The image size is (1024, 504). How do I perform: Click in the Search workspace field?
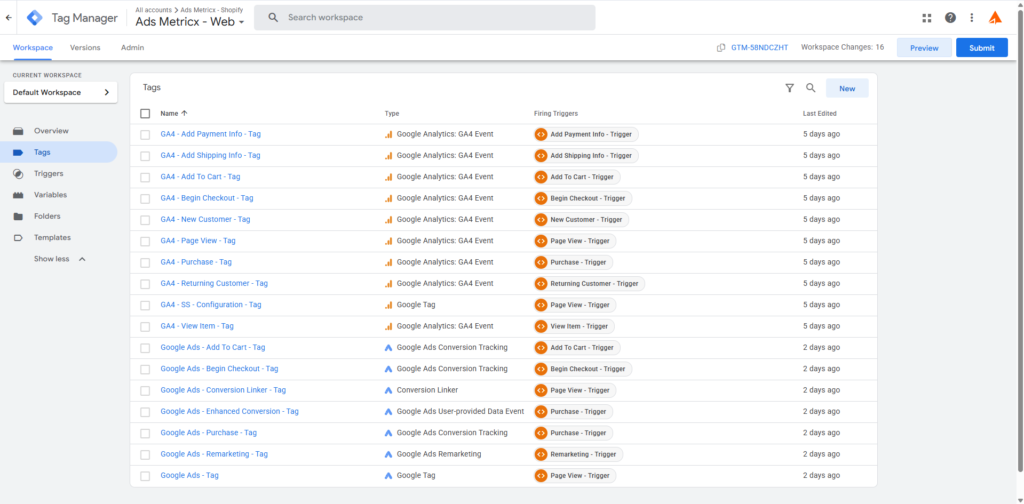pos(424,18)
